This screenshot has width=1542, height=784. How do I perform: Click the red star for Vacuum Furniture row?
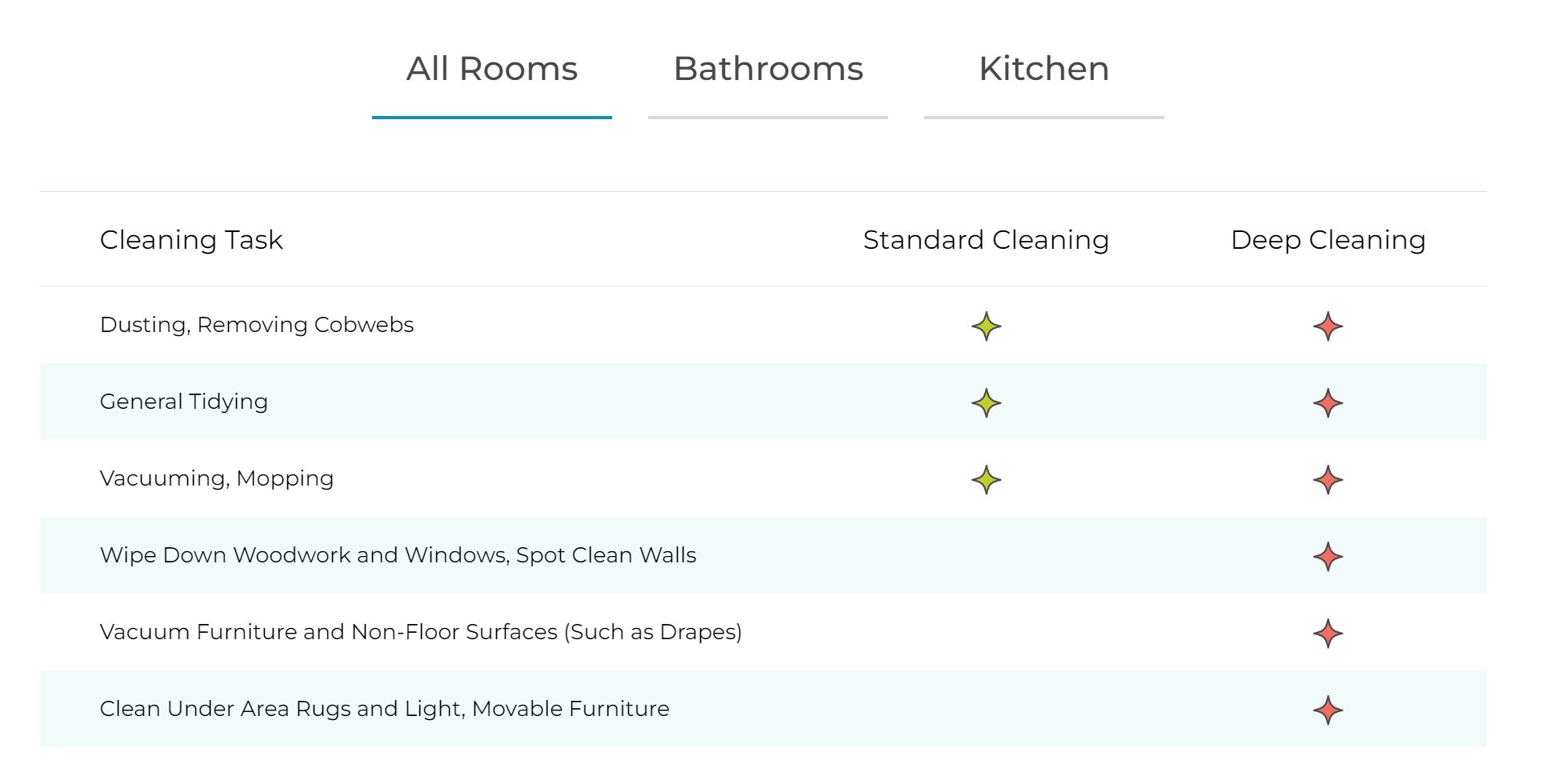[x=1328, y=632]
